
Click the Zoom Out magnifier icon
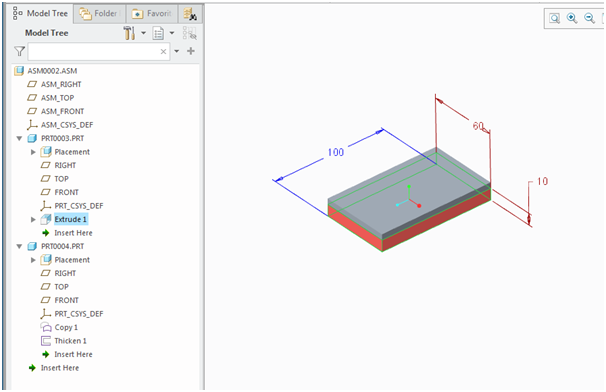589,18
